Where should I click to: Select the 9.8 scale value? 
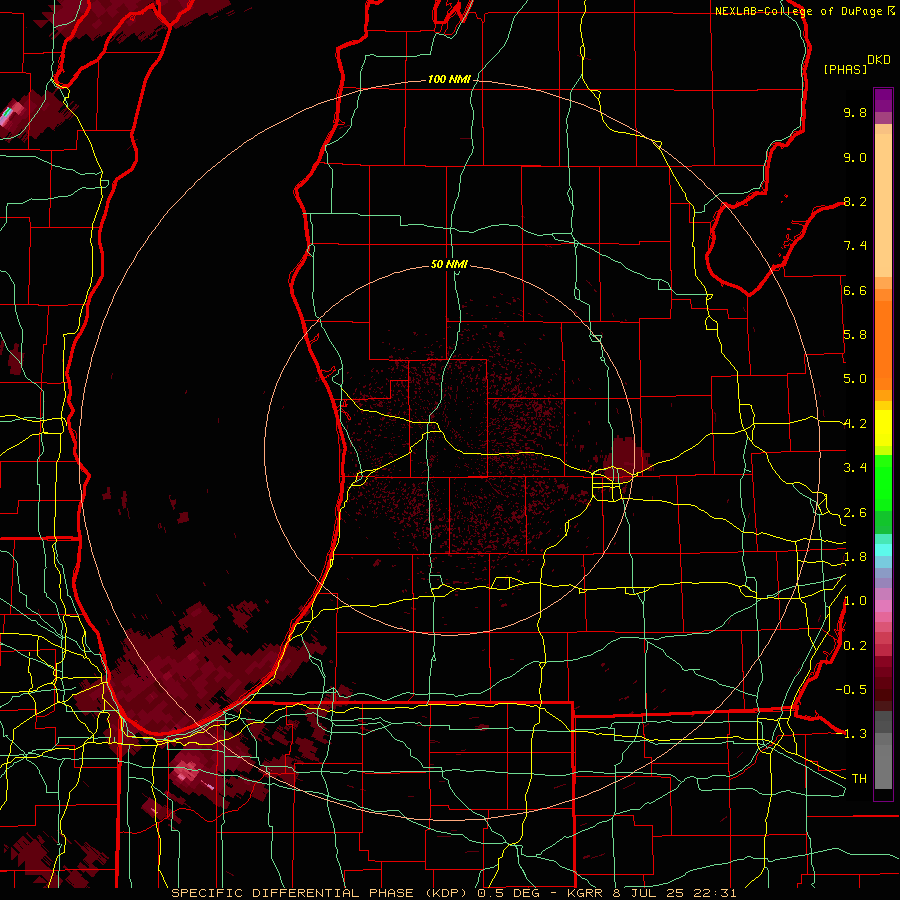click(855, 112)
